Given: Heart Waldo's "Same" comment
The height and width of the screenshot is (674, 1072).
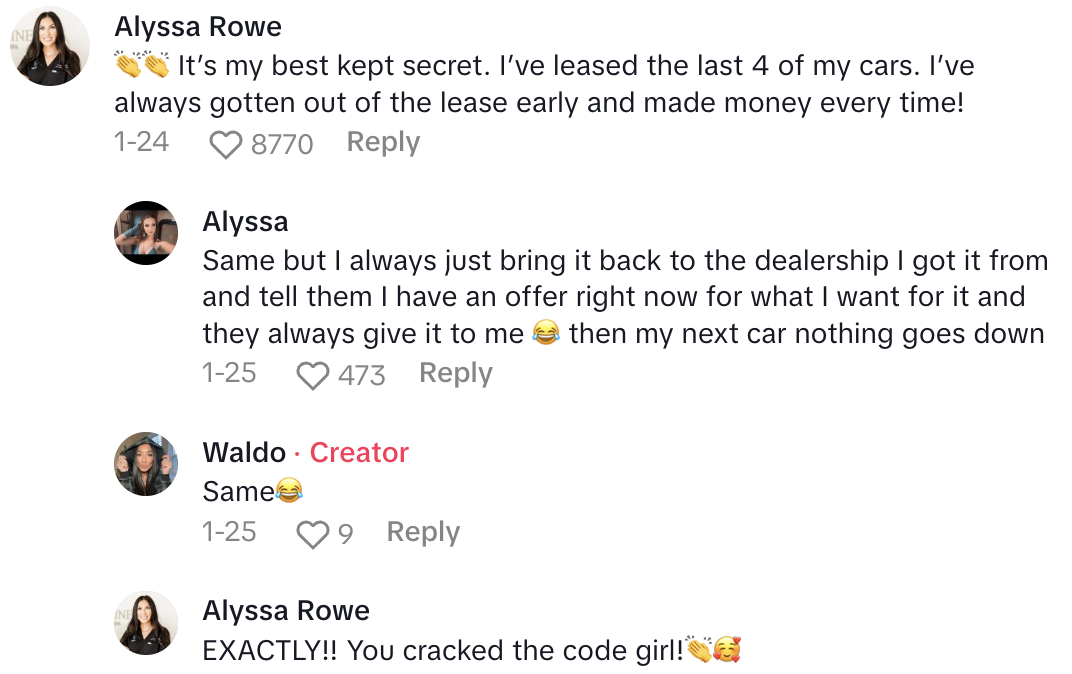Looking at the screenshot, I should coord(313,534).
